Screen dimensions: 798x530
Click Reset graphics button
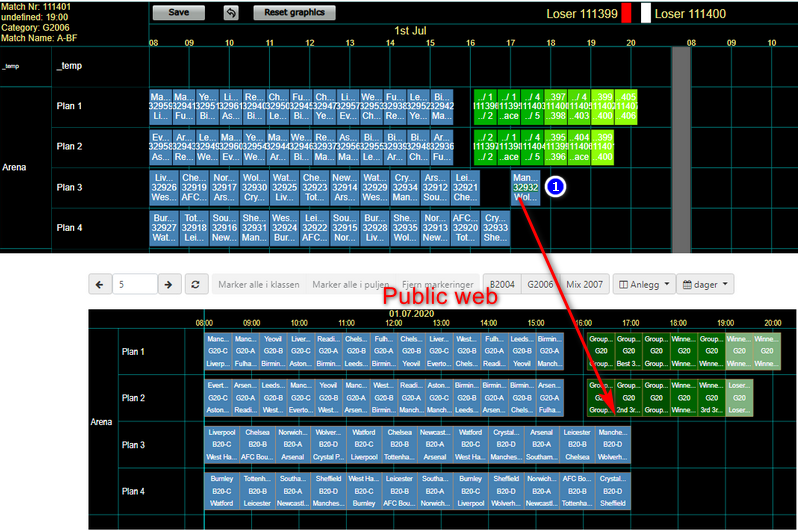click(294, 13)
